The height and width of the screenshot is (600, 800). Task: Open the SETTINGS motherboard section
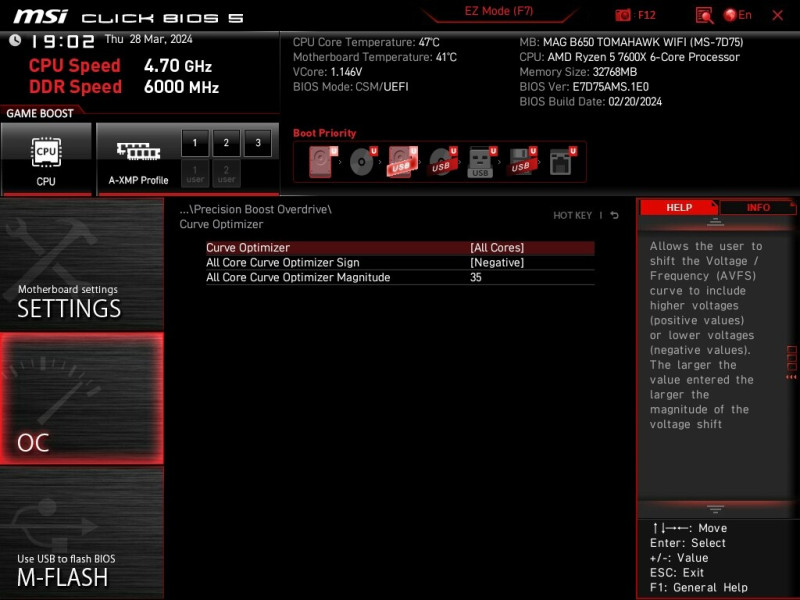[x=82, y=264]
